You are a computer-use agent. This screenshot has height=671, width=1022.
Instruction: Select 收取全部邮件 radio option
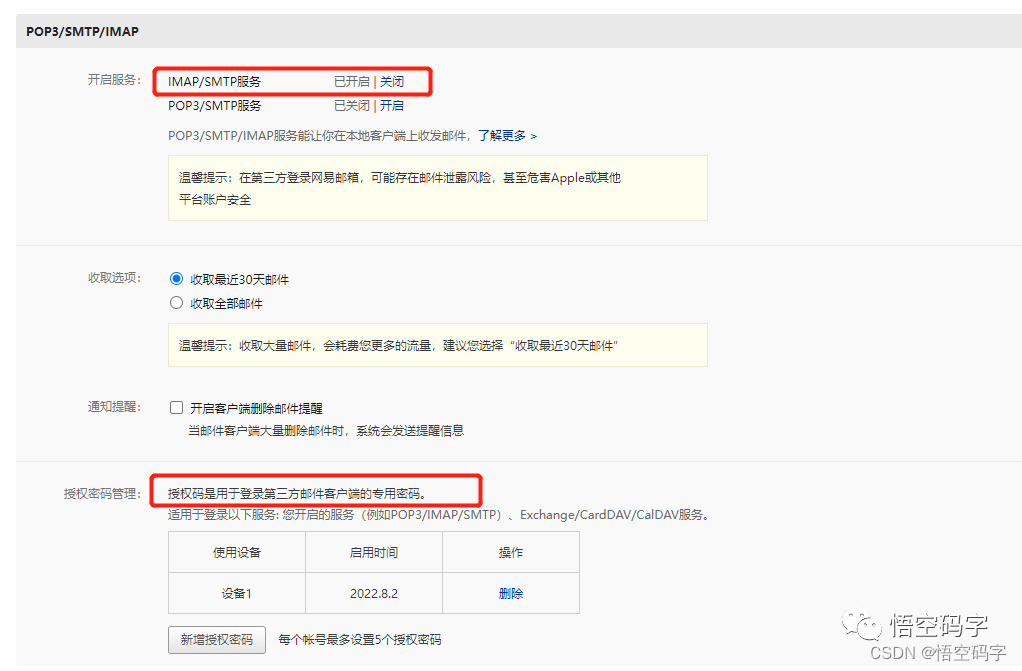(x=176, y=303)
